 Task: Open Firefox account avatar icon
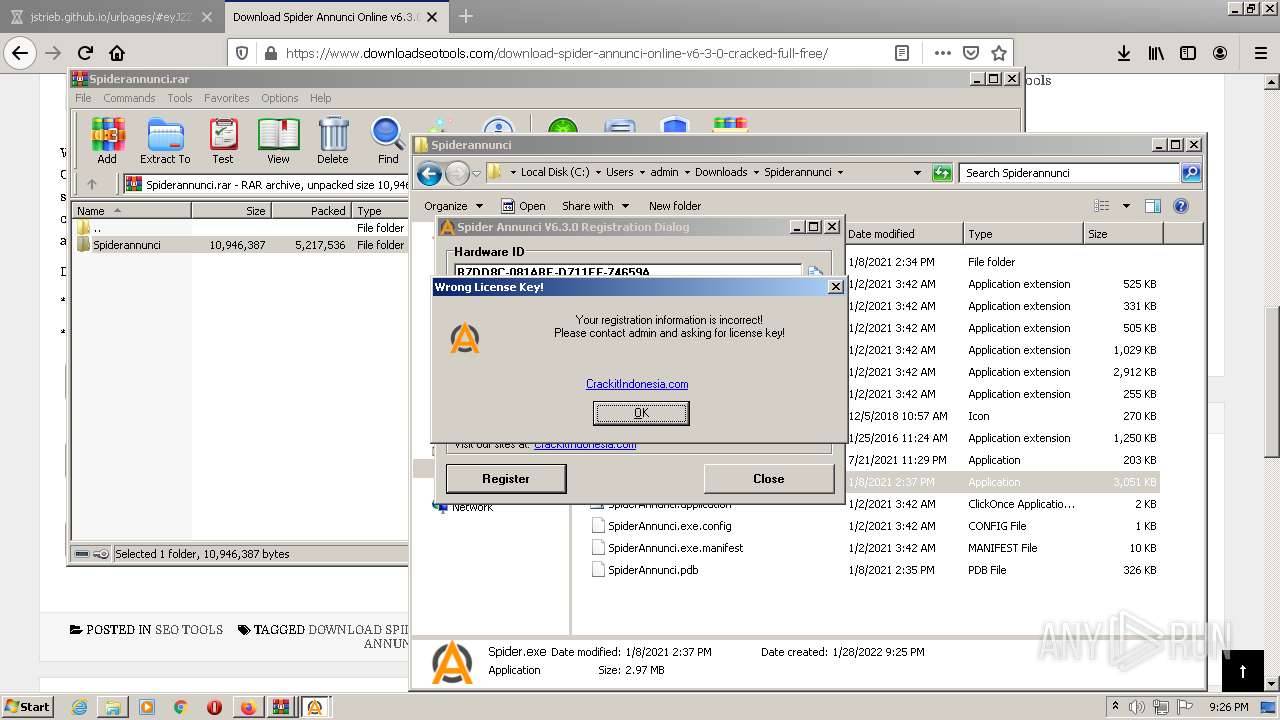(1220, 53)
